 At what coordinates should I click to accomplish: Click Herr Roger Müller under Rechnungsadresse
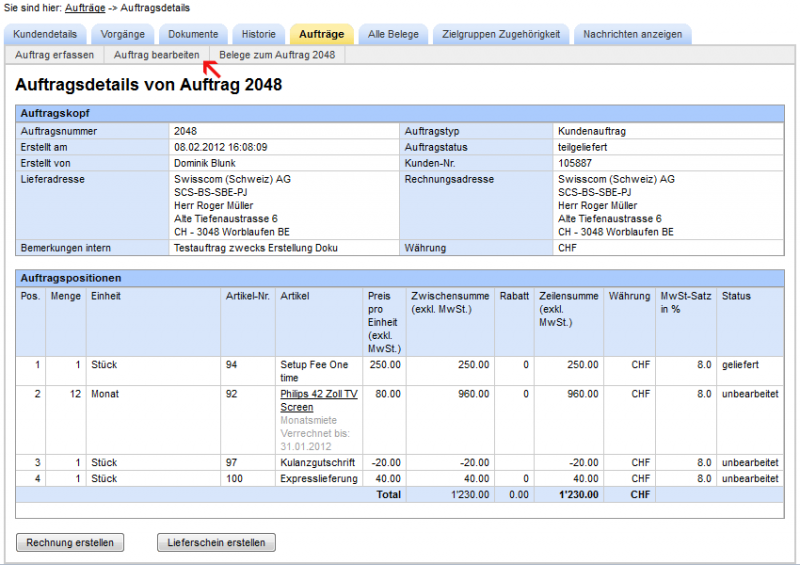coord(597,206)
